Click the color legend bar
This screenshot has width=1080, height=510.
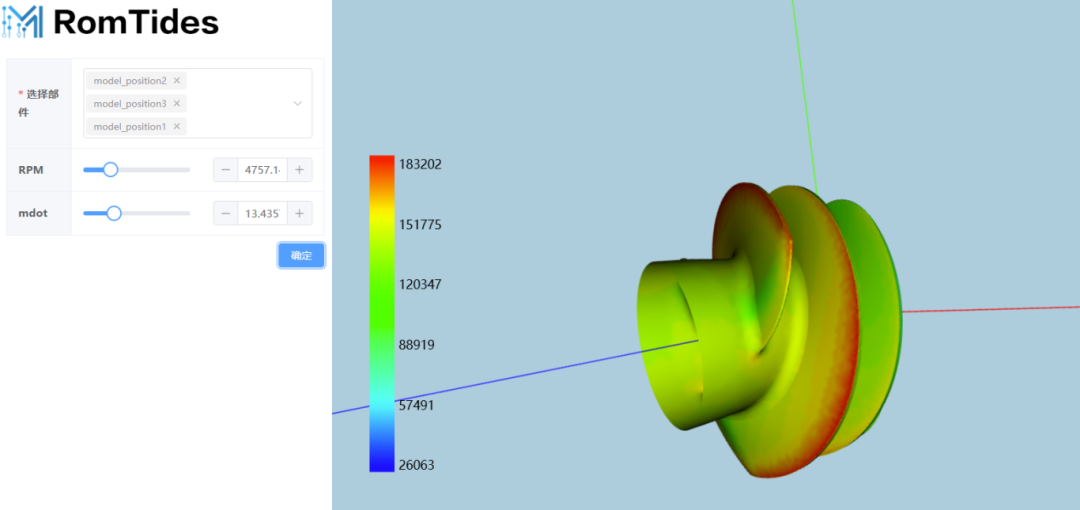click(382, 314)
